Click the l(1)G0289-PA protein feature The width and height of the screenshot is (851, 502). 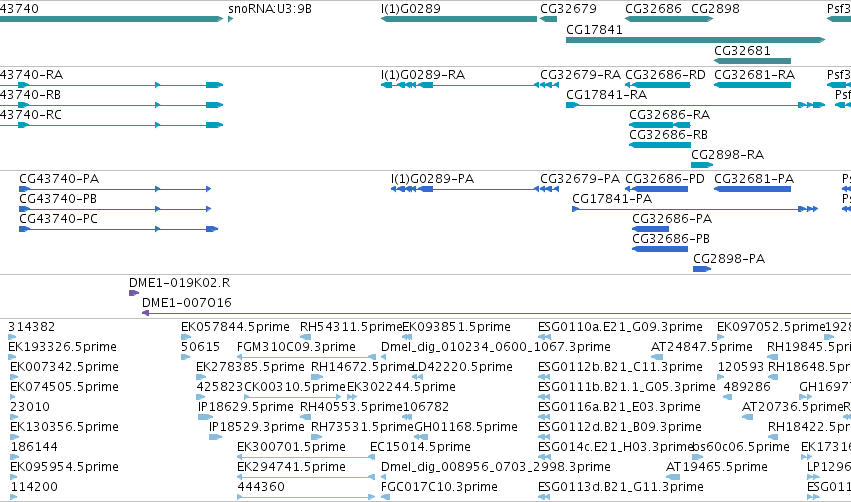pyautogui.click(x=465, y=189)
